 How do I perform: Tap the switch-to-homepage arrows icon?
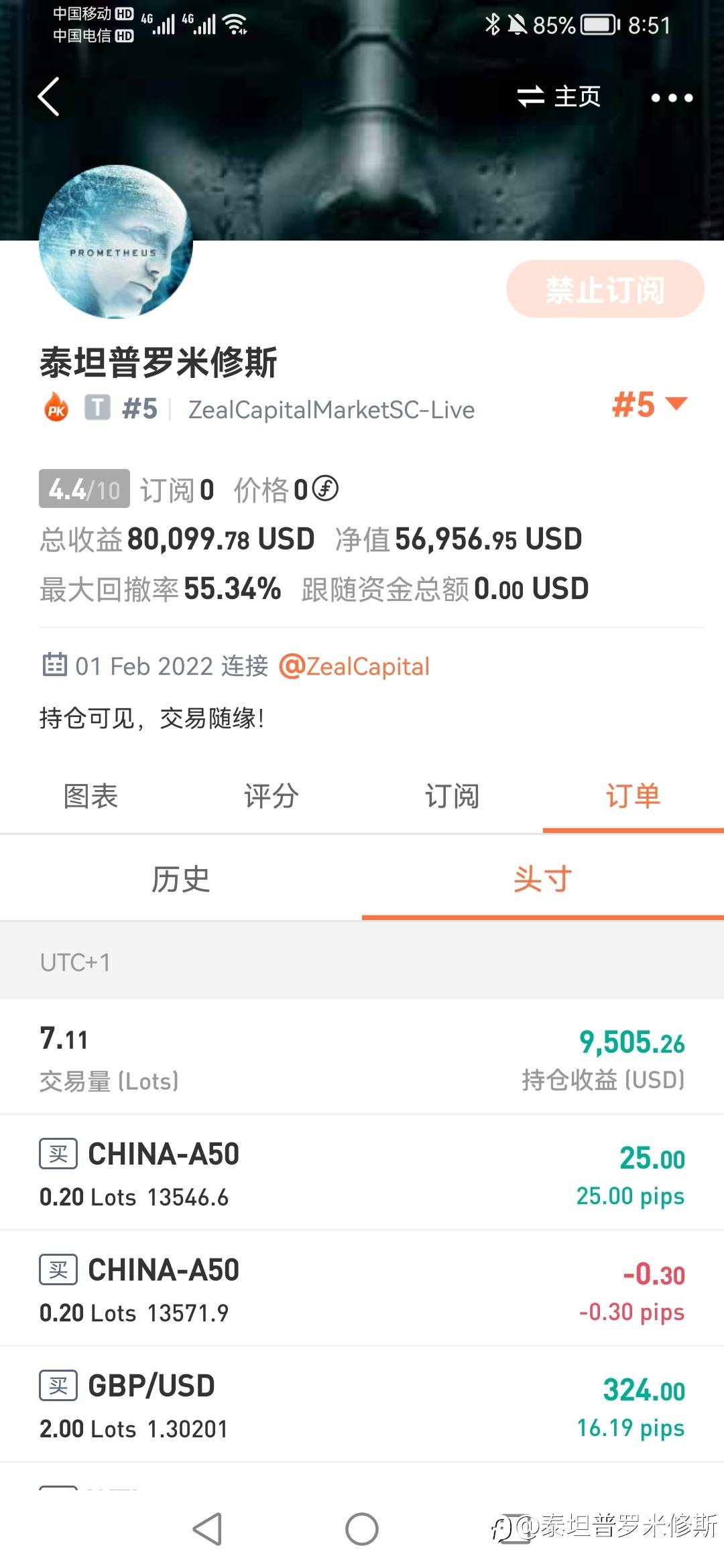point(530,96)
